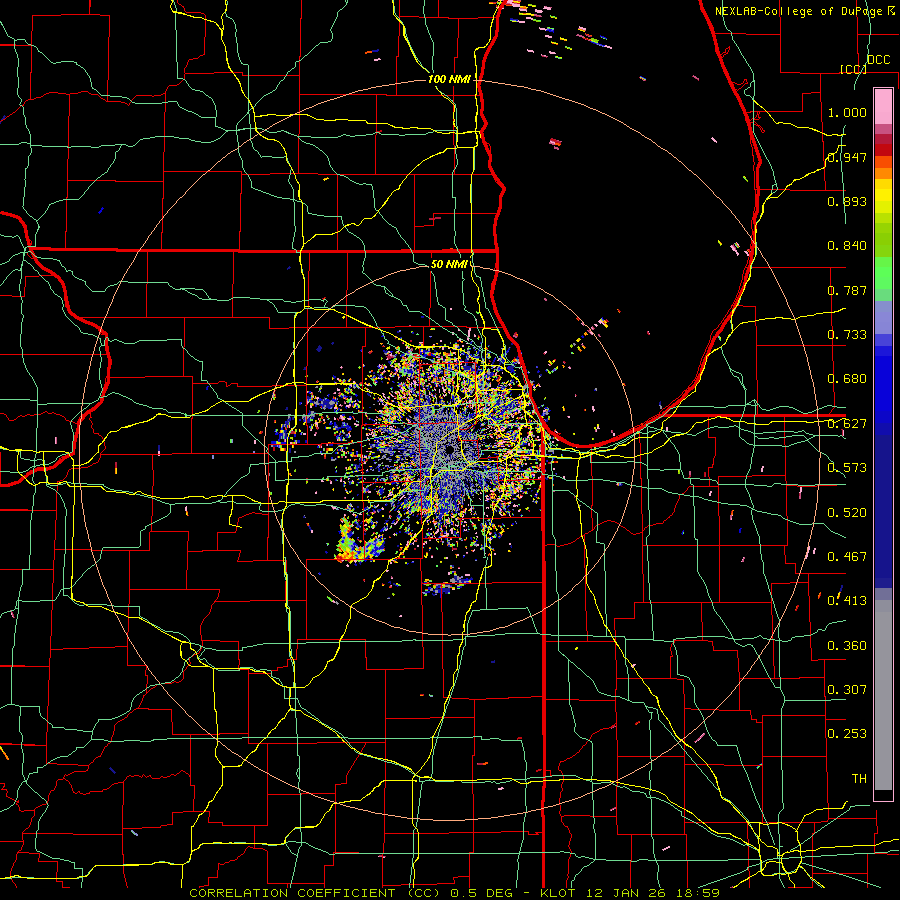
Task: Select the 0.787 scale value
Action: click(x=847, y=290)
